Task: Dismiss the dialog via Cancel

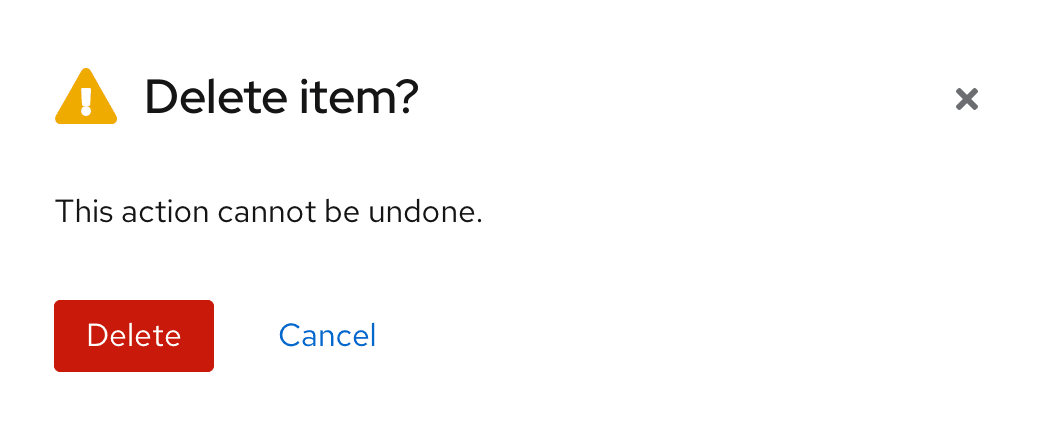Action: (327, 335)
